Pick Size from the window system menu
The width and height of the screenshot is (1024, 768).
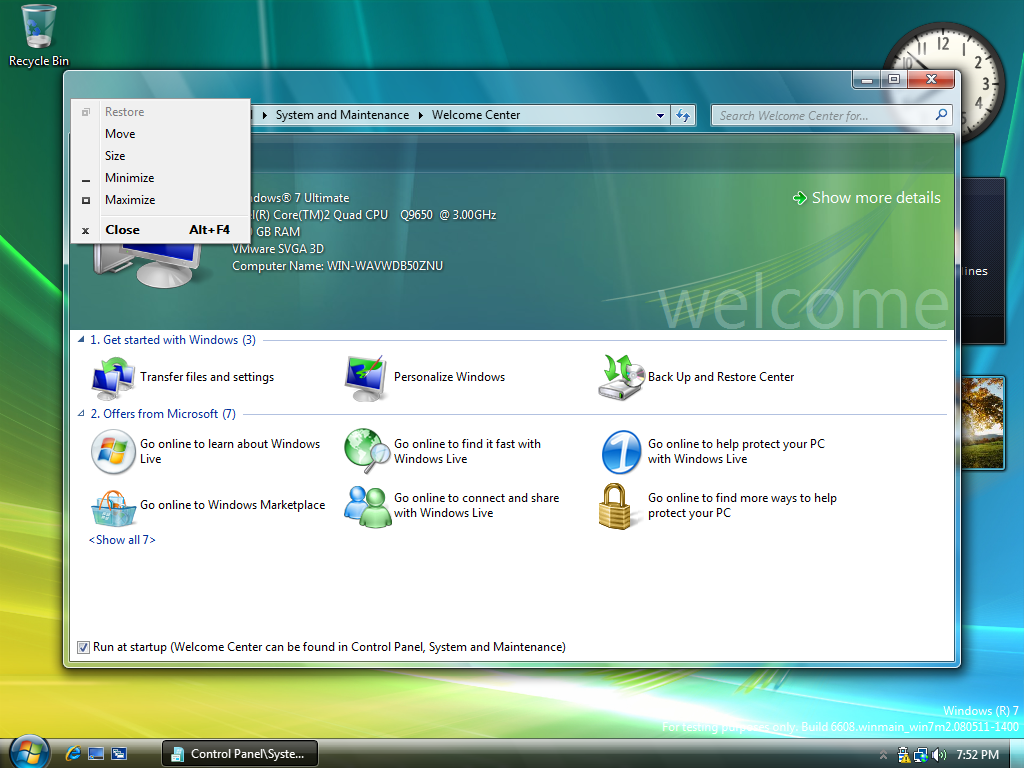click(x=115, y=156)
